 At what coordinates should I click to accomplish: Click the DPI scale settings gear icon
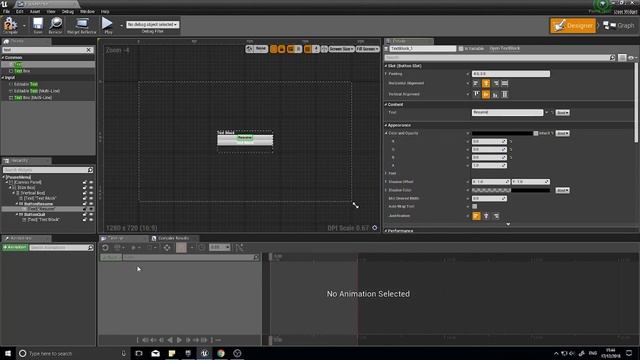[x=375, y=228]
